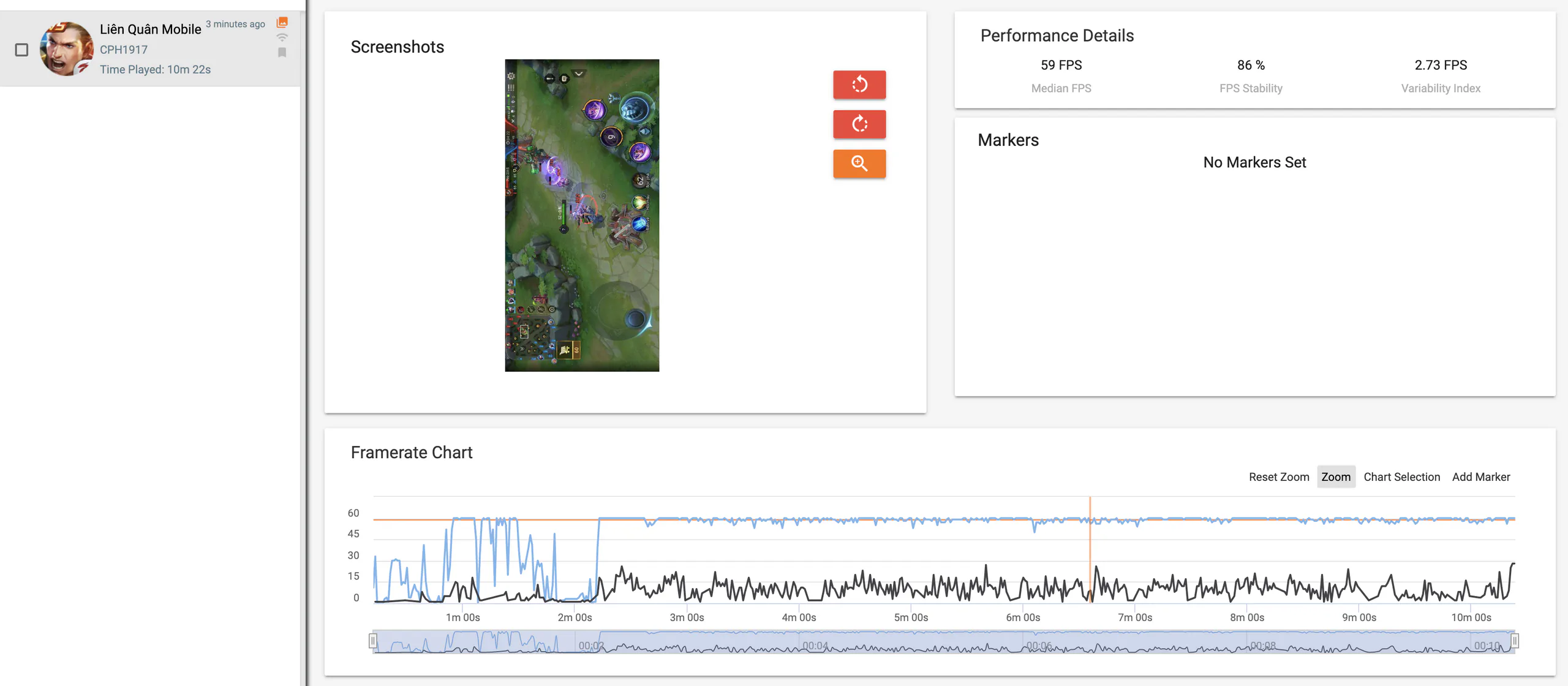Click the 2.73 FPS variability value

point(1441,65)
